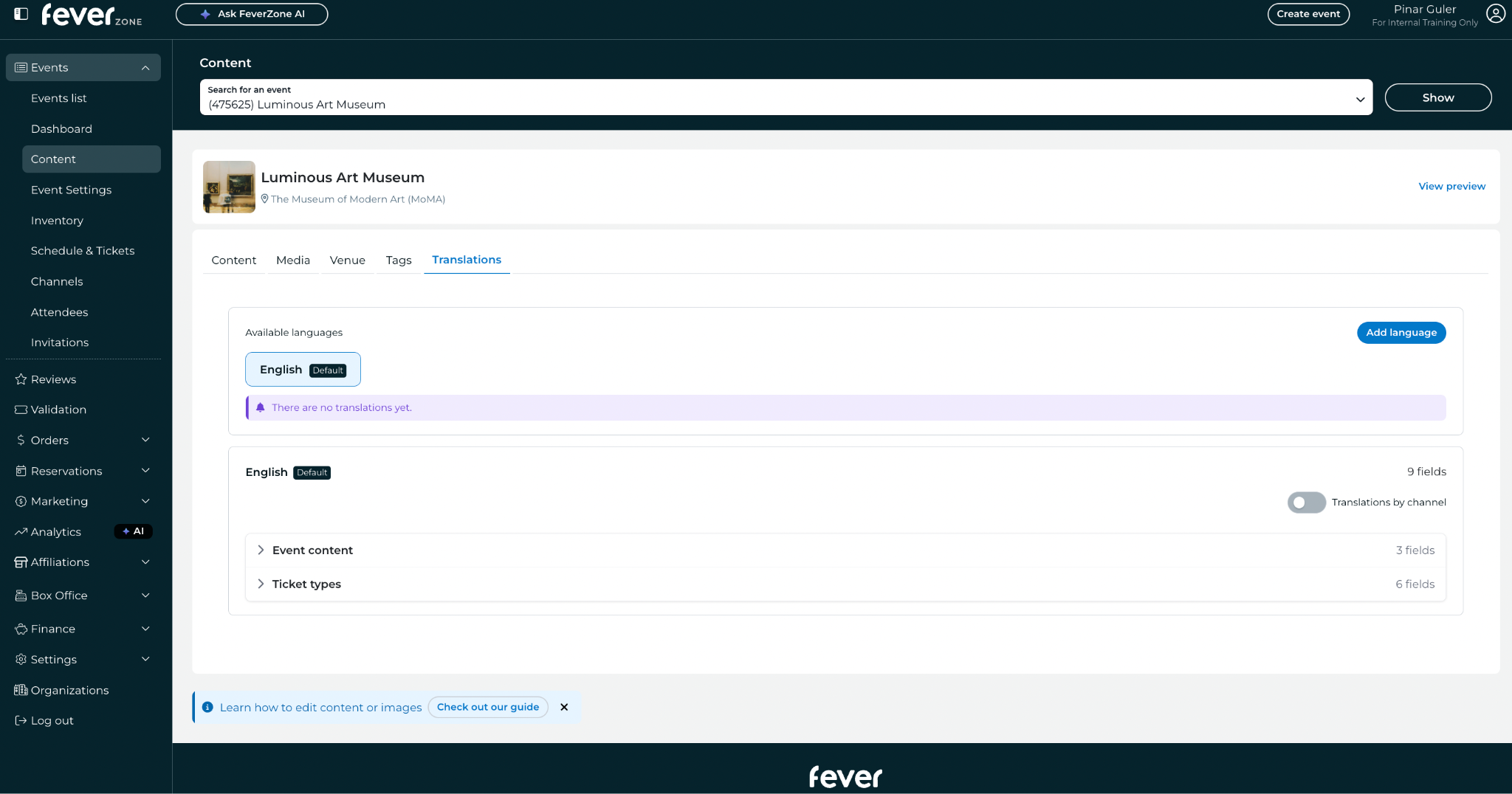Click the Finance piggy bank icon
1512x794 pixels.
[x=21, y=629]
